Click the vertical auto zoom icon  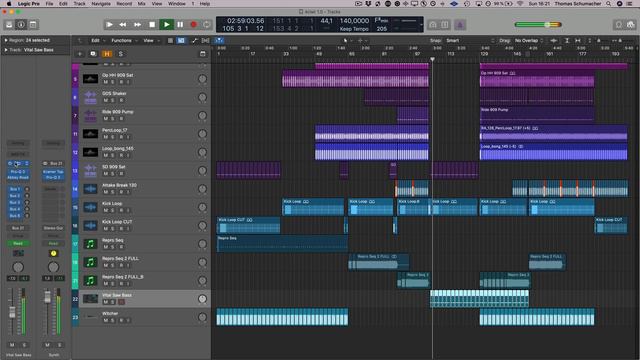(567, 40)
